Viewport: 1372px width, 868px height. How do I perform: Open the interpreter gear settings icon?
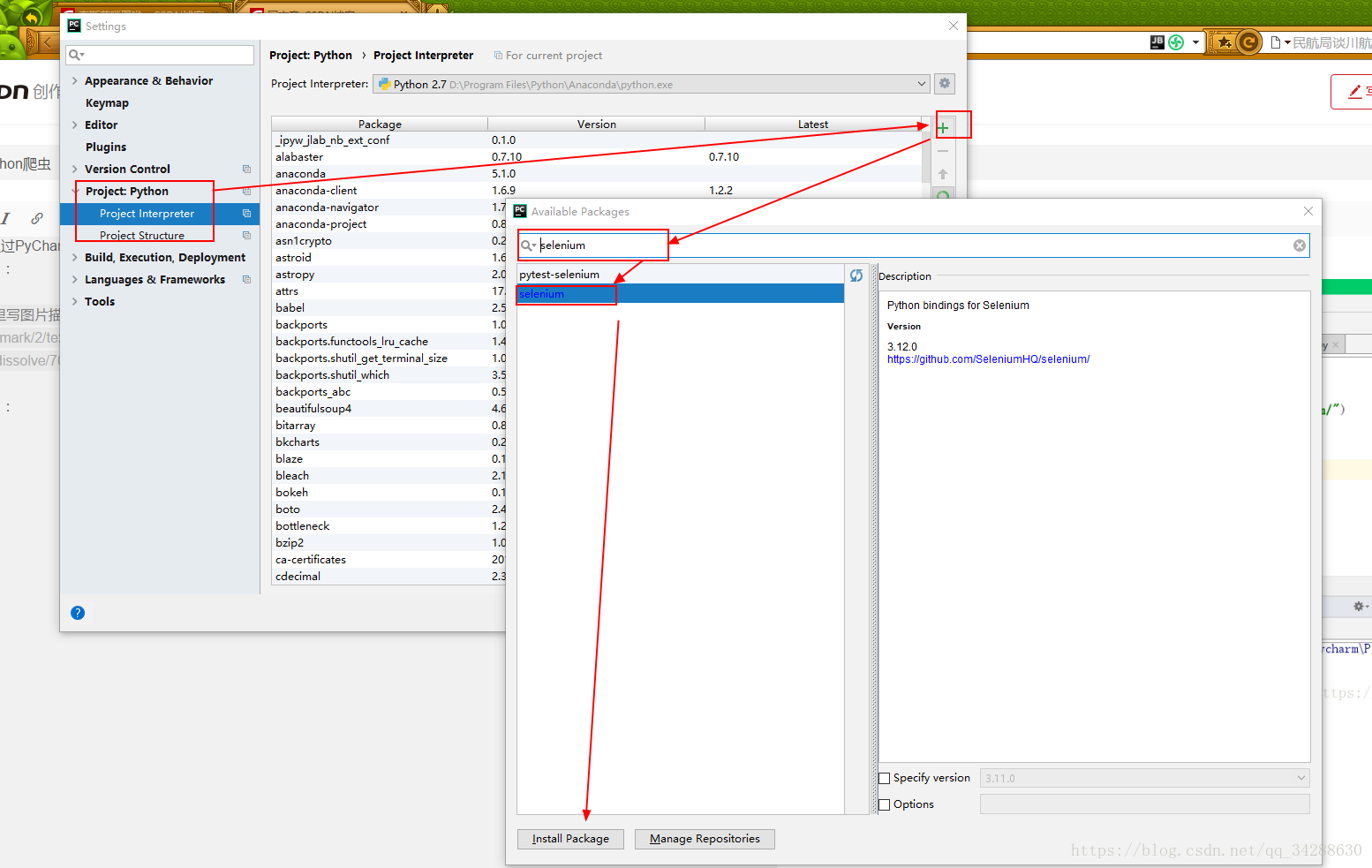(x=945, y=84)
